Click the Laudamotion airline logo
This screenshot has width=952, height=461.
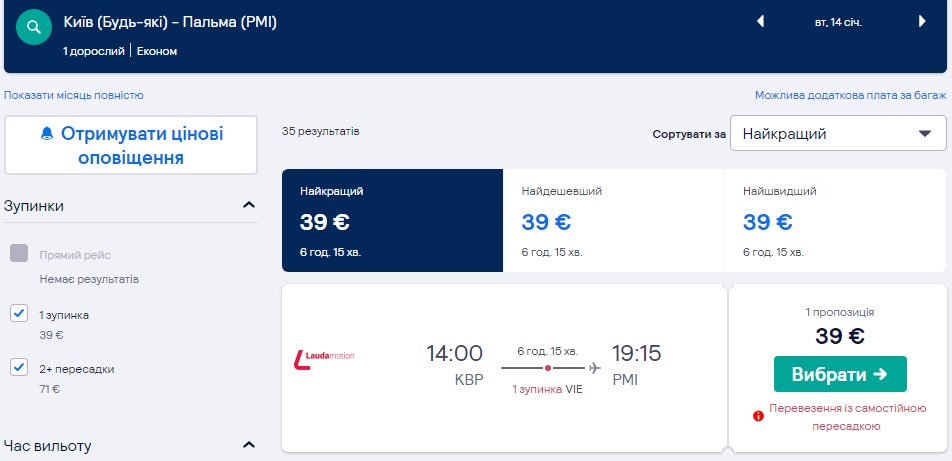[x=325, y=355]
